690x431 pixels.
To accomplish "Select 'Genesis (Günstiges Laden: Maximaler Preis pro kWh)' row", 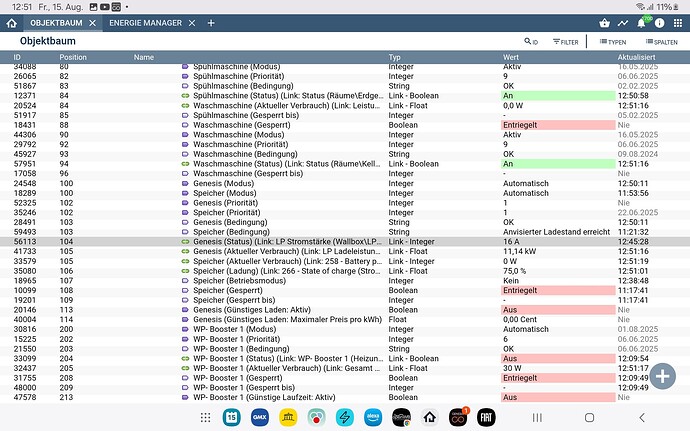I will click(x=345, y=320).
